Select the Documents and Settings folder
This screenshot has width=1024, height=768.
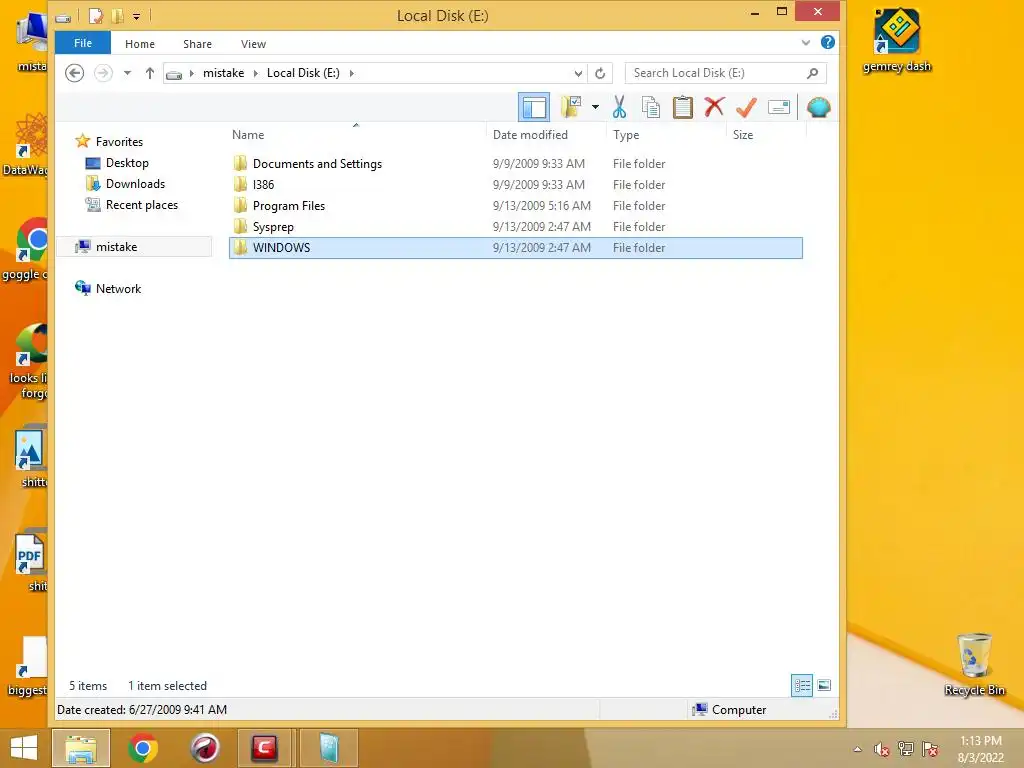point(317,164)
